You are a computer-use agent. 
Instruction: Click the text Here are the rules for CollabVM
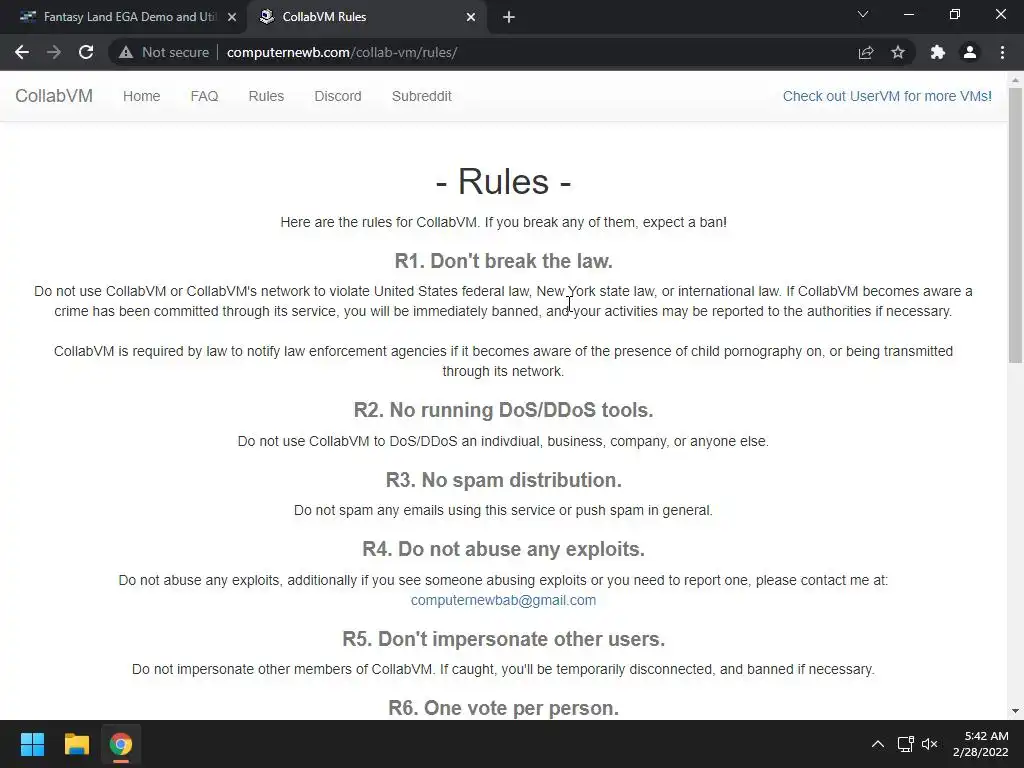380,222
